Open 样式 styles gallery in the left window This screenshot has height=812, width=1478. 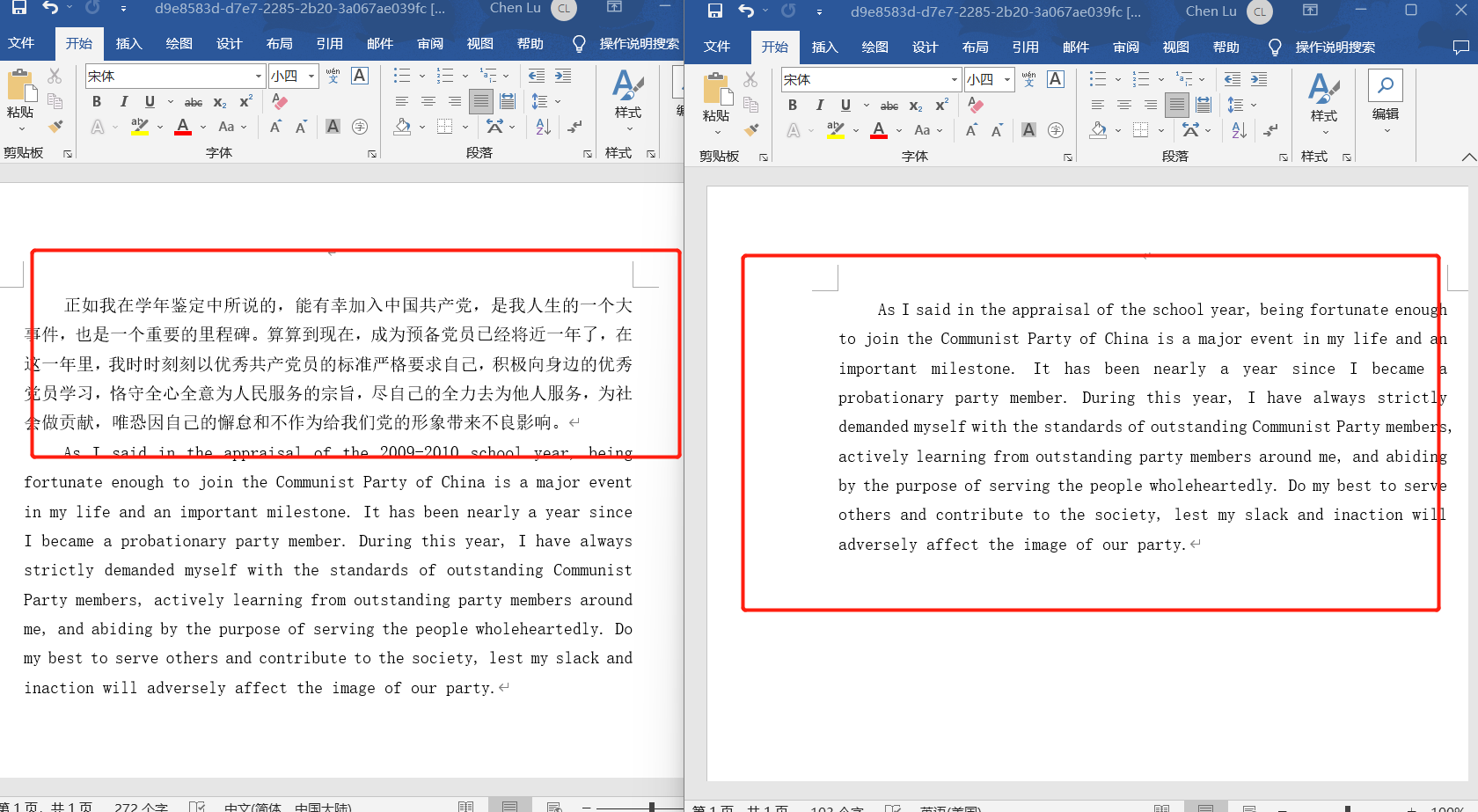(628, 99)
